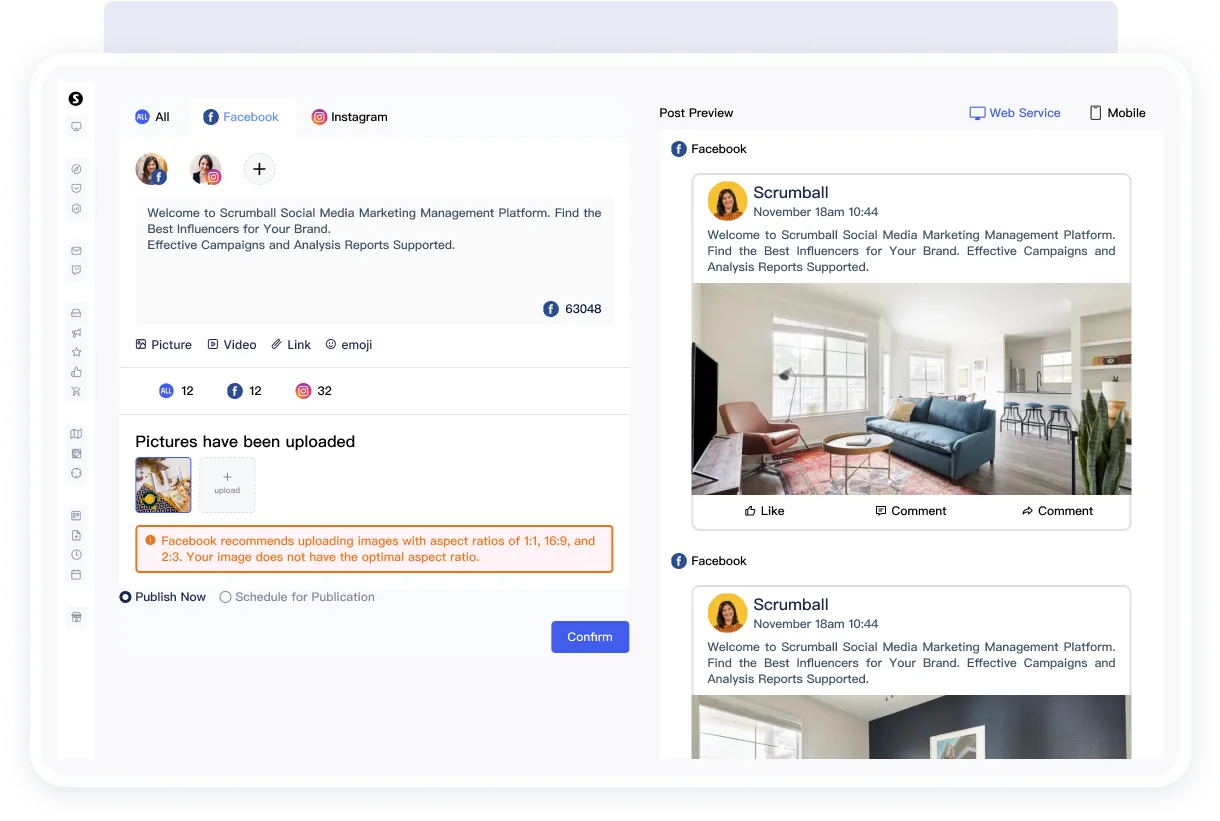Switch preview to Mobile view
Image resolution: width=1220 pixels, height=821 pixels.
coord(1116,113)
